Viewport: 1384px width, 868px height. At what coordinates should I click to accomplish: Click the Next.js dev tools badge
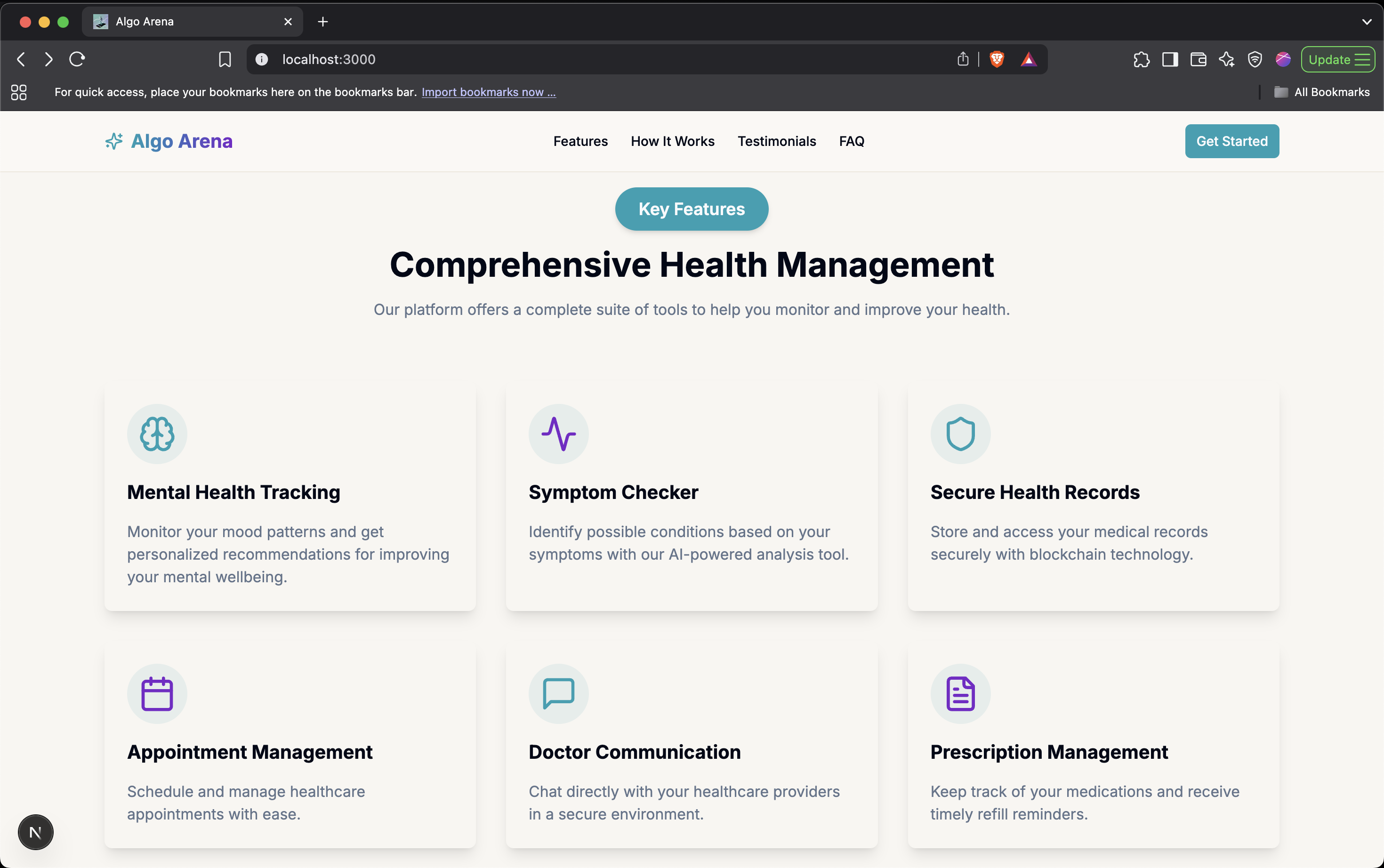pyautogui.click(x=36, y=832)
